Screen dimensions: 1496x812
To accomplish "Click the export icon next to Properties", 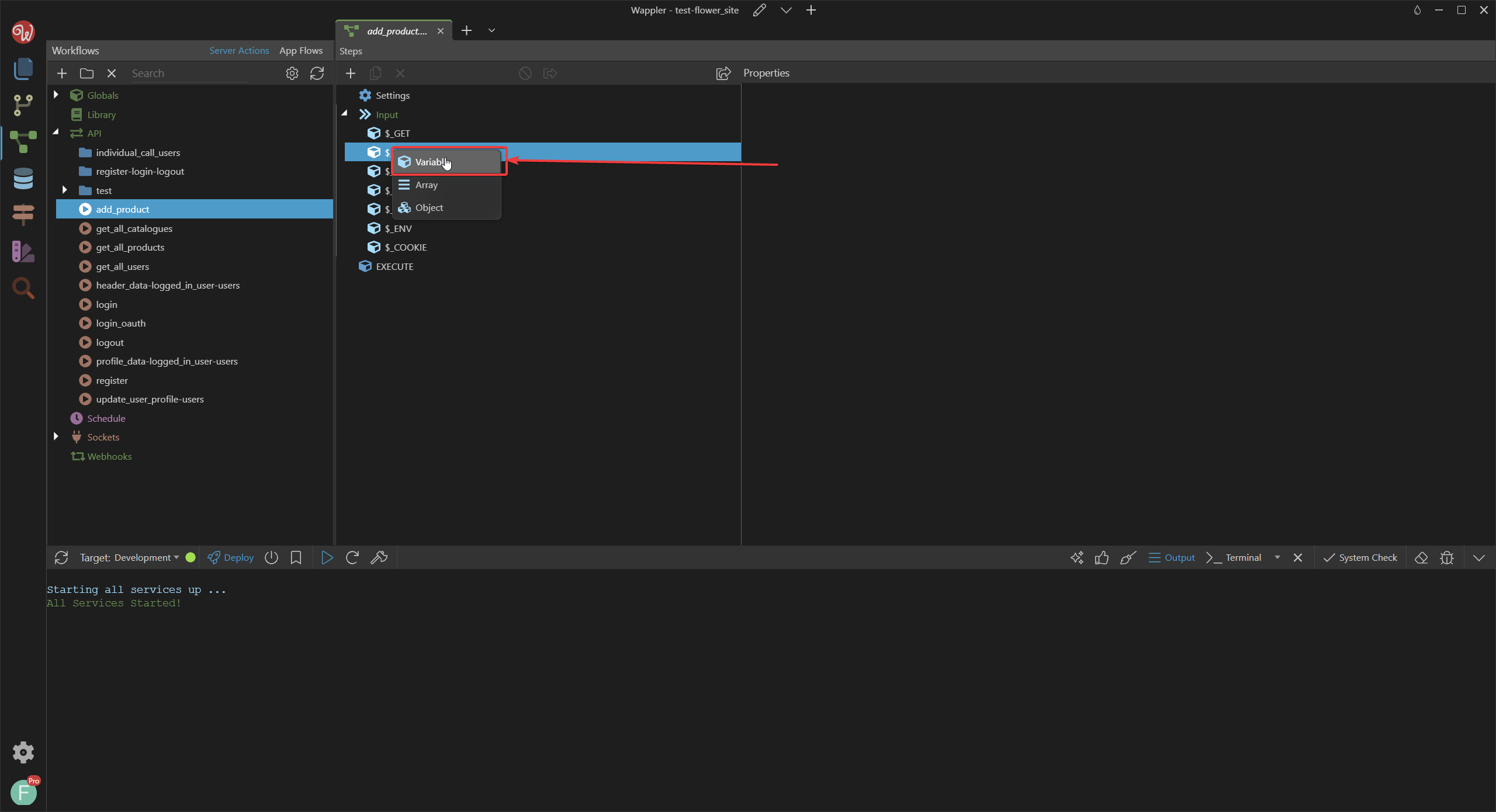I will pos(723,73).
